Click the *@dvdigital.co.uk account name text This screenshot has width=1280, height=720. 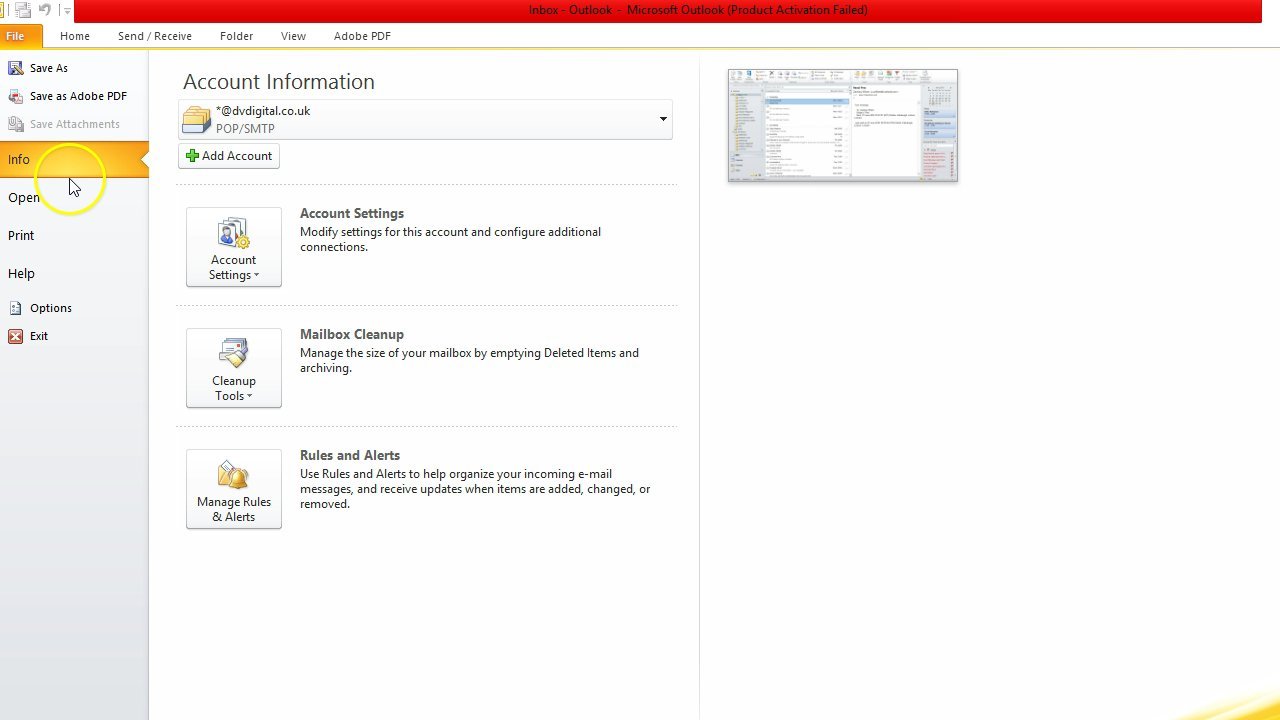(263, 111)
